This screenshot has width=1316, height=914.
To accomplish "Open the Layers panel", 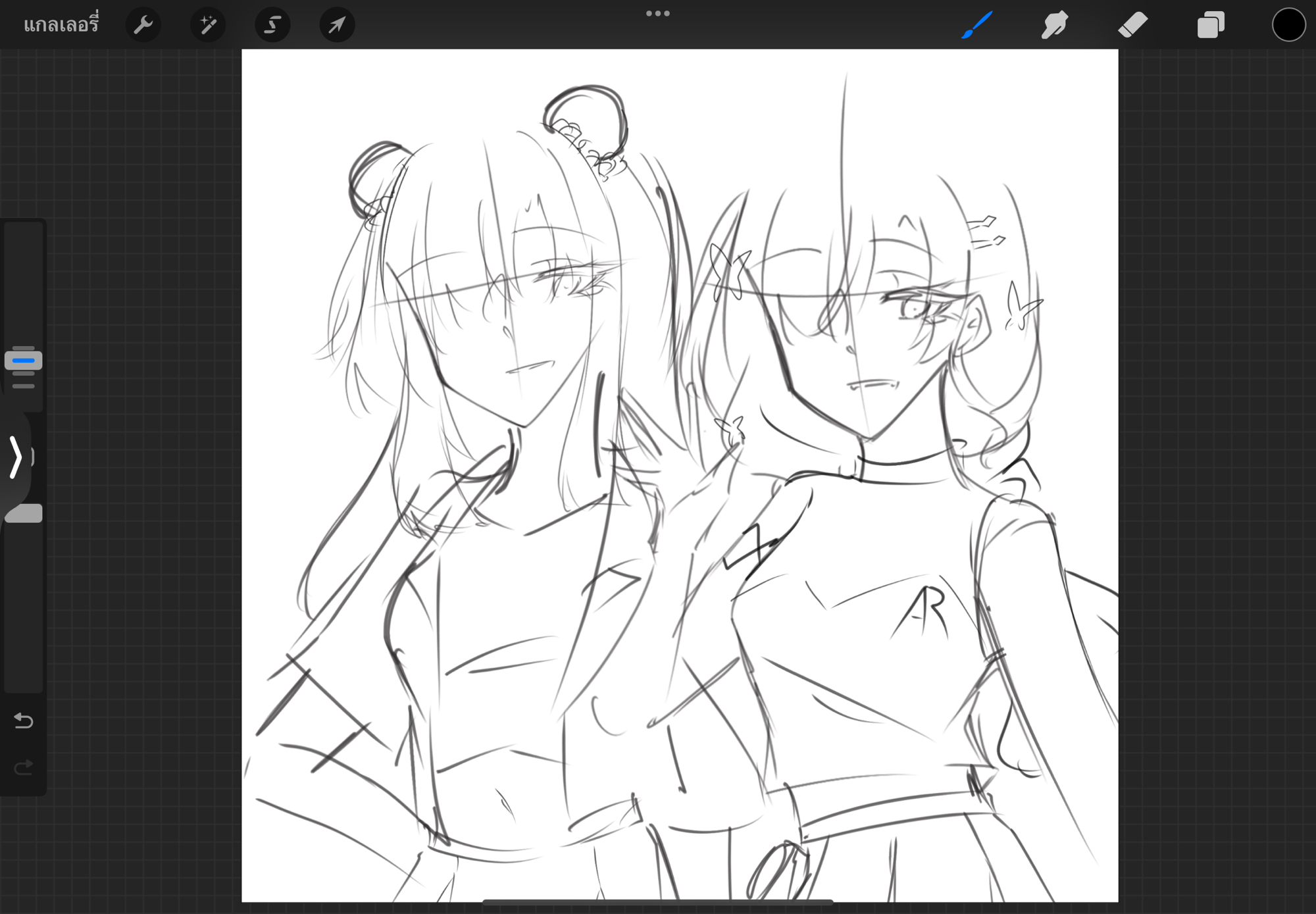I will [1210, 25].
